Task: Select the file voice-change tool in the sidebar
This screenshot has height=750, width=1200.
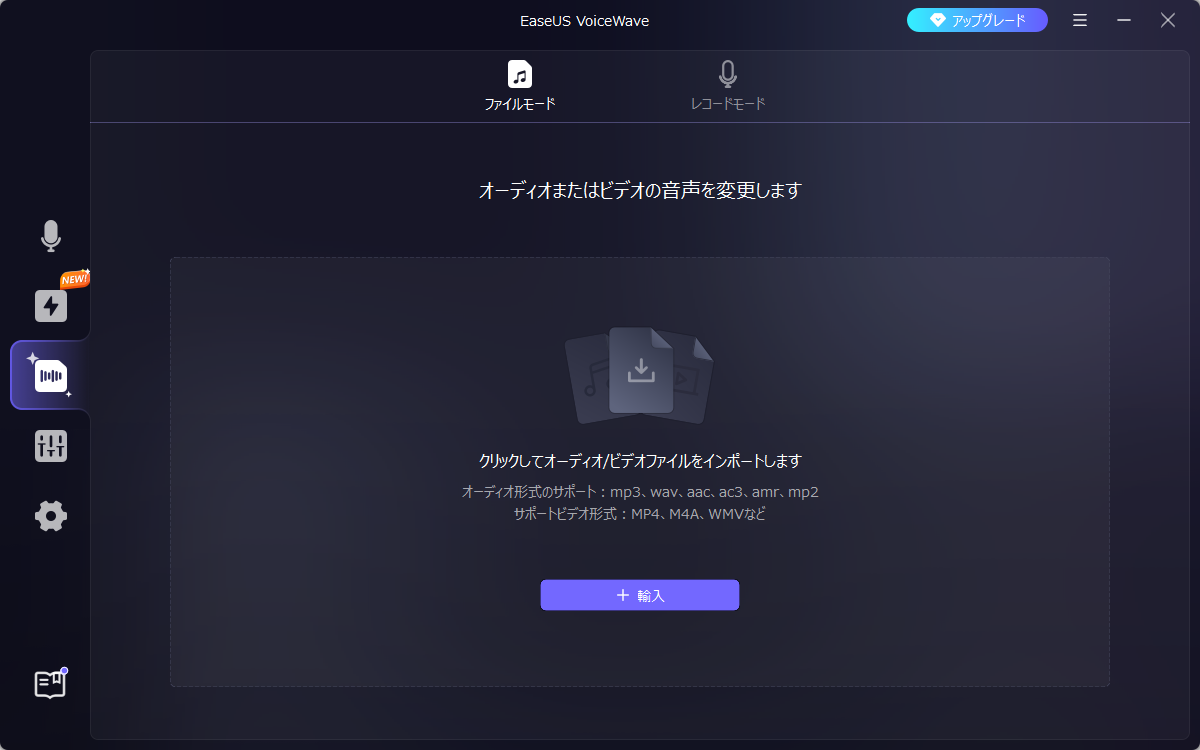Action: [50, 375]
